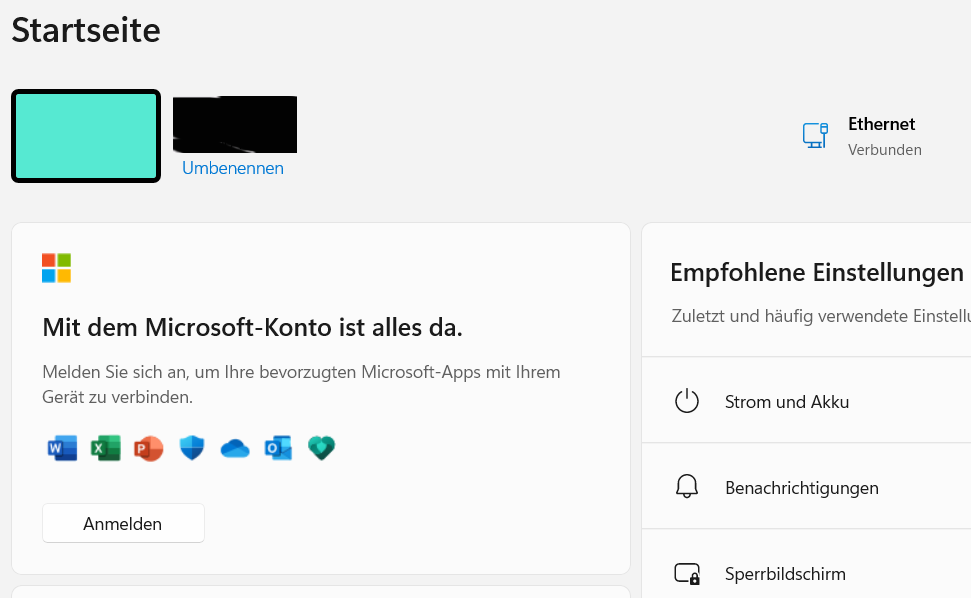This screenshot has width=971, height=598.
Task: Rename the PC via Umbenennen link
Action: click(233, 168)
